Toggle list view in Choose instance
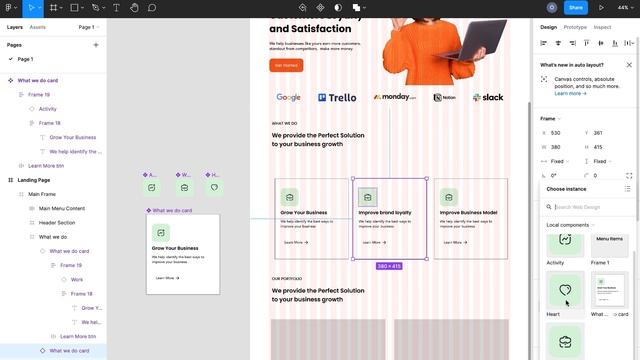The height and width of the screenshot is (360, 640). coord(627,189)
